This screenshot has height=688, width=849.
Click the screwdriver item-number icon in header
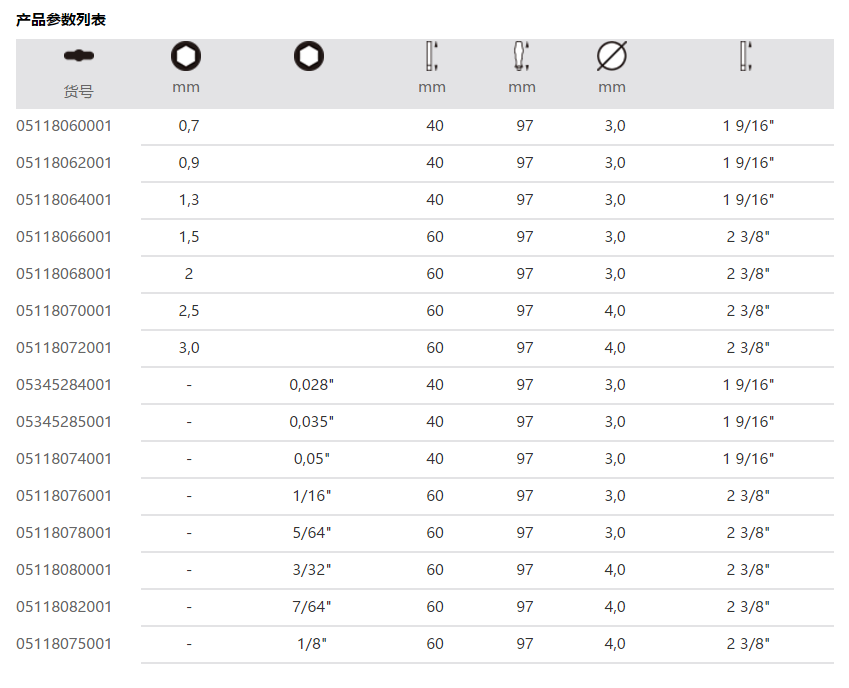click(78, 55)
